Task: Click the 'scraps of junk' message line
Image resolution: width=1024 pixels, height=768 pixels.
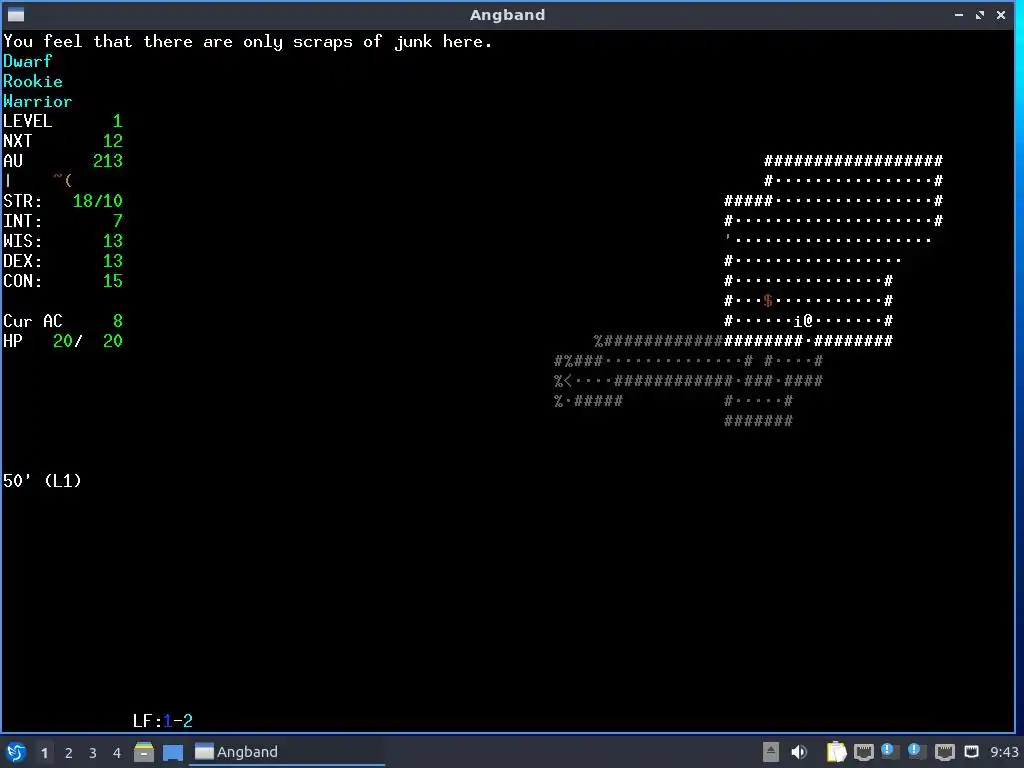Action: 248,42
